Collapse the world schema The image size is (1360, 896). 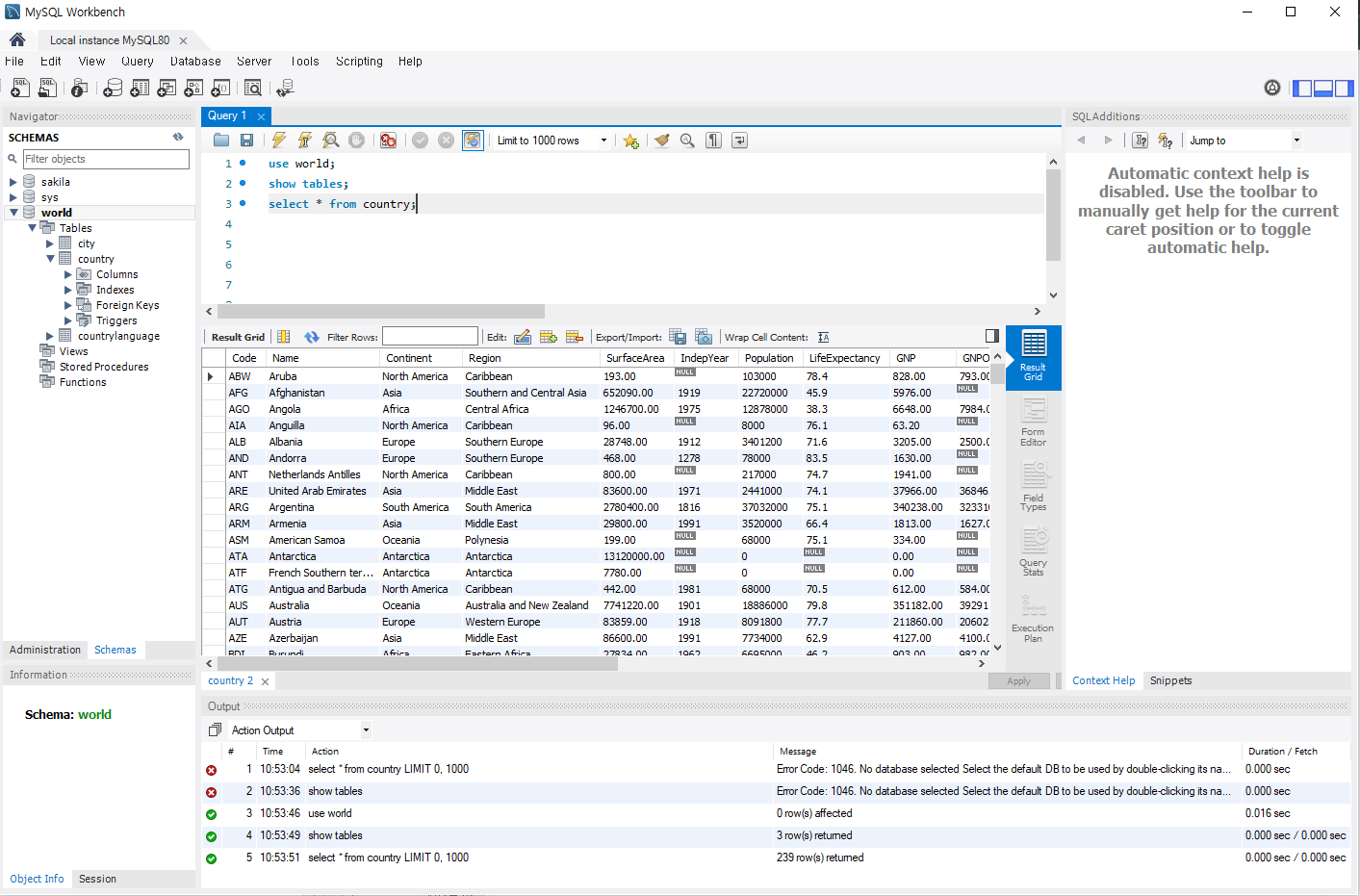point(13,213)
